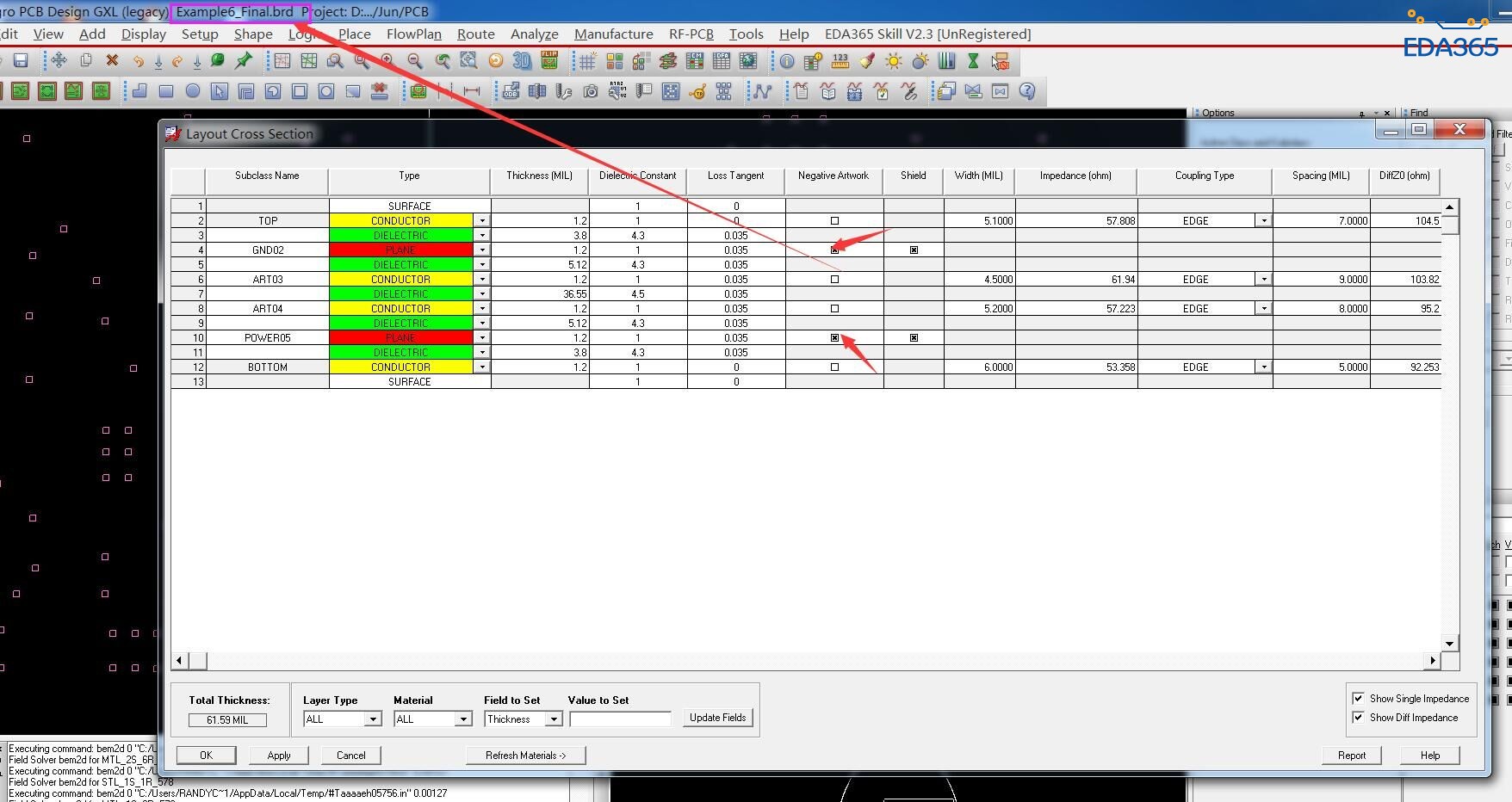The width and height of the screenshot is (1512, 802).
Task: Open Coupling Type dropdown for BOTTOM row
Action: coord(1264,367)
